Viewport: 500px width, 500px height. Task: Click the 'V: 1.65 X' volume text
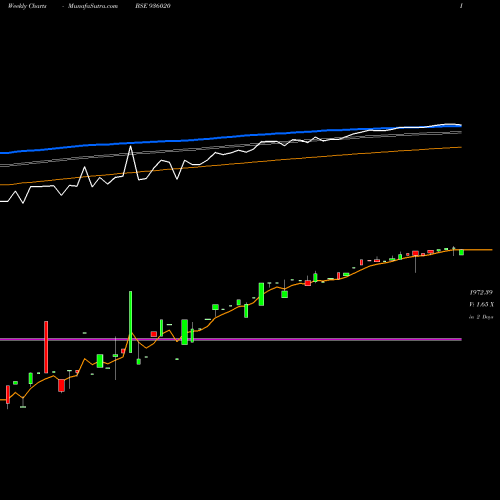click(x=481, y=305)
